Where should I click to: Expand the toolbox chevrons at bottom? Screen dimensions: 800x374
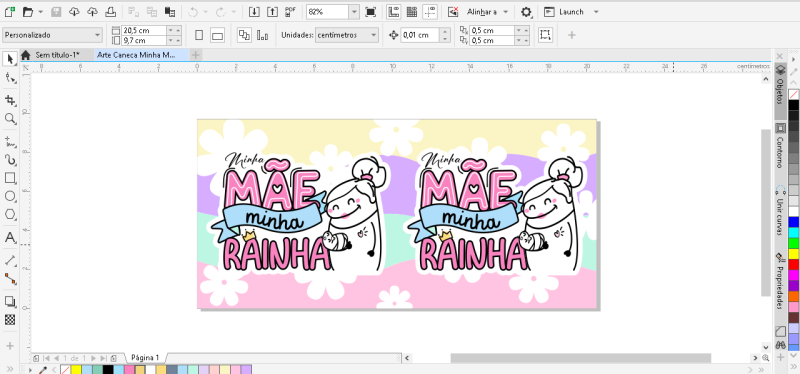coord(10,369)
